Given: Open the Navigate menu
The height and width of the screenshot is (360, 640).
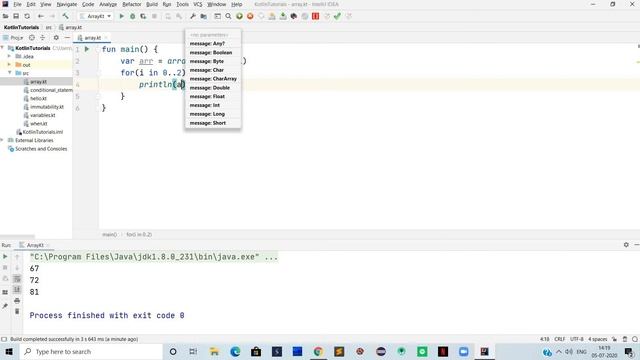Looking at the screenshot, I should coord(67,4).
